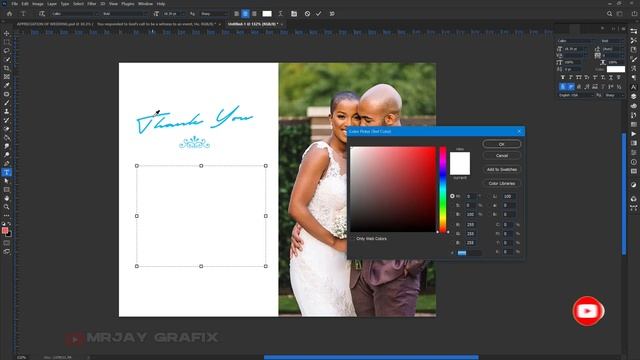This screenshot has width=640, height=360.
Task: Click the hex color input field
Action: [469, 253]
